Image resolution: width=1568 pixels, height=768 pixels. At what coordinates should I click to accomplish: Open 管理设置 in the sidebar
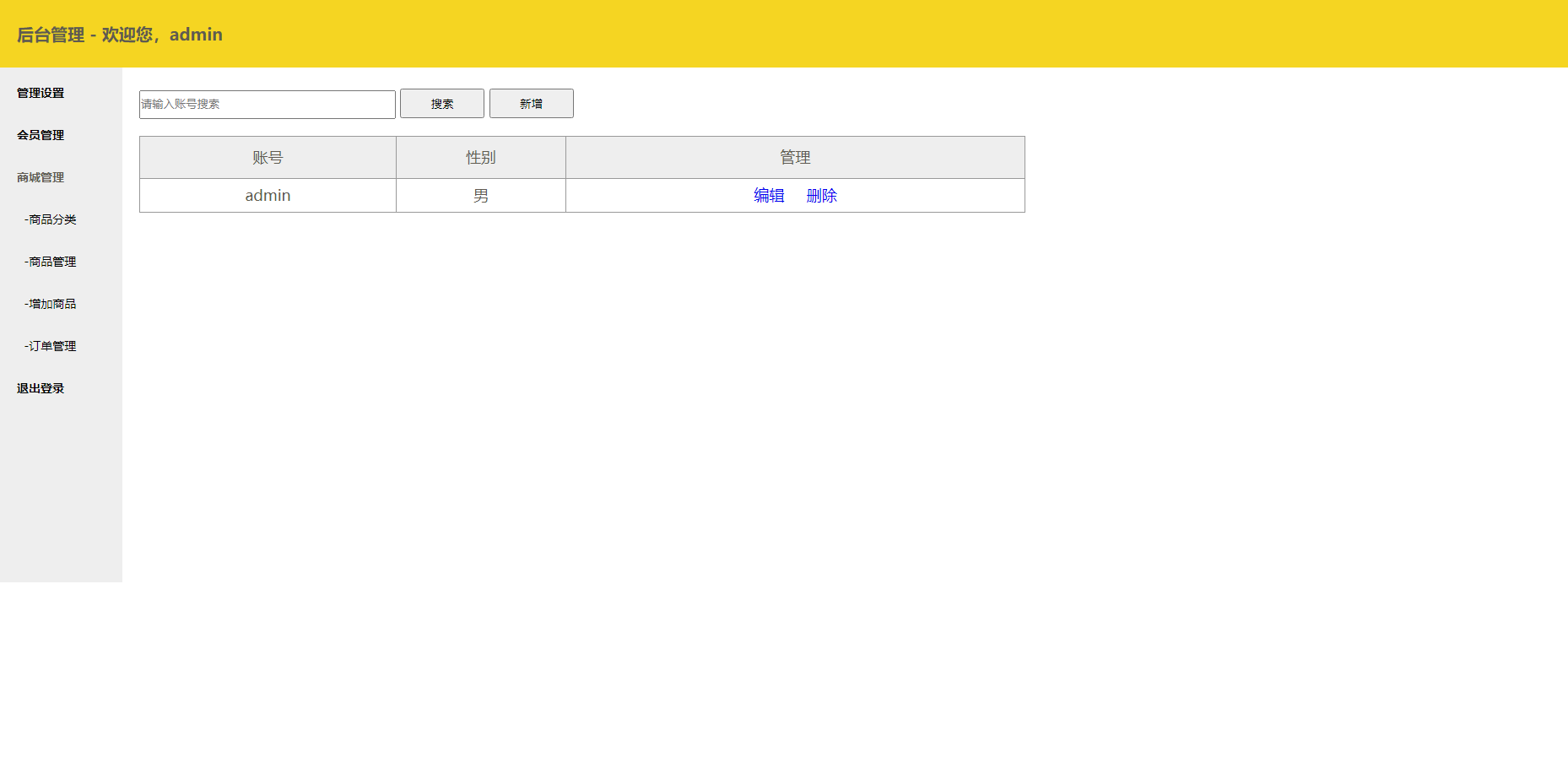[41, 93]
